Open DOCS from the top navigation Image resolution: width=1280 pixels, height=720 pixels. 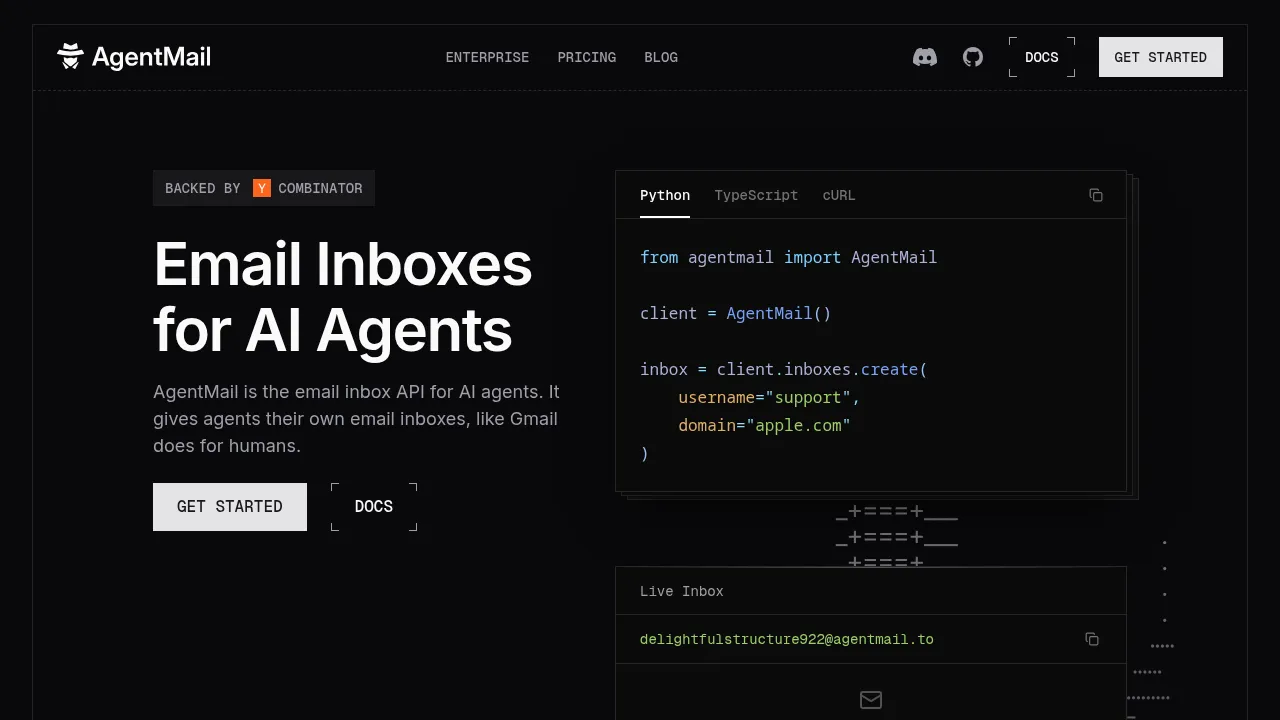(x=1041, y=57)
